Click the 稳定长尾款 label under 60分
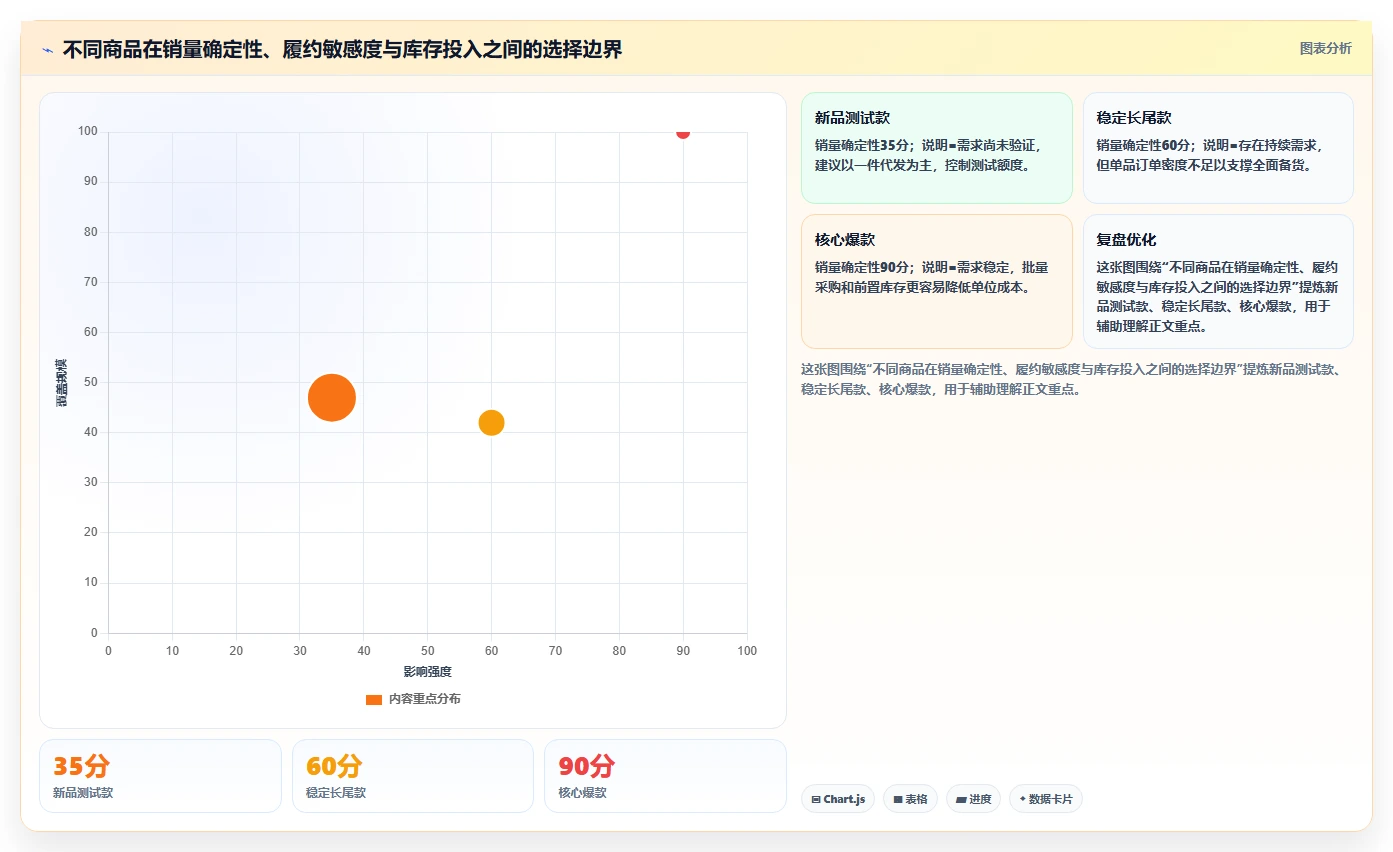The width and height of the screenshot is (1393, 852). [x=336, y=793]
